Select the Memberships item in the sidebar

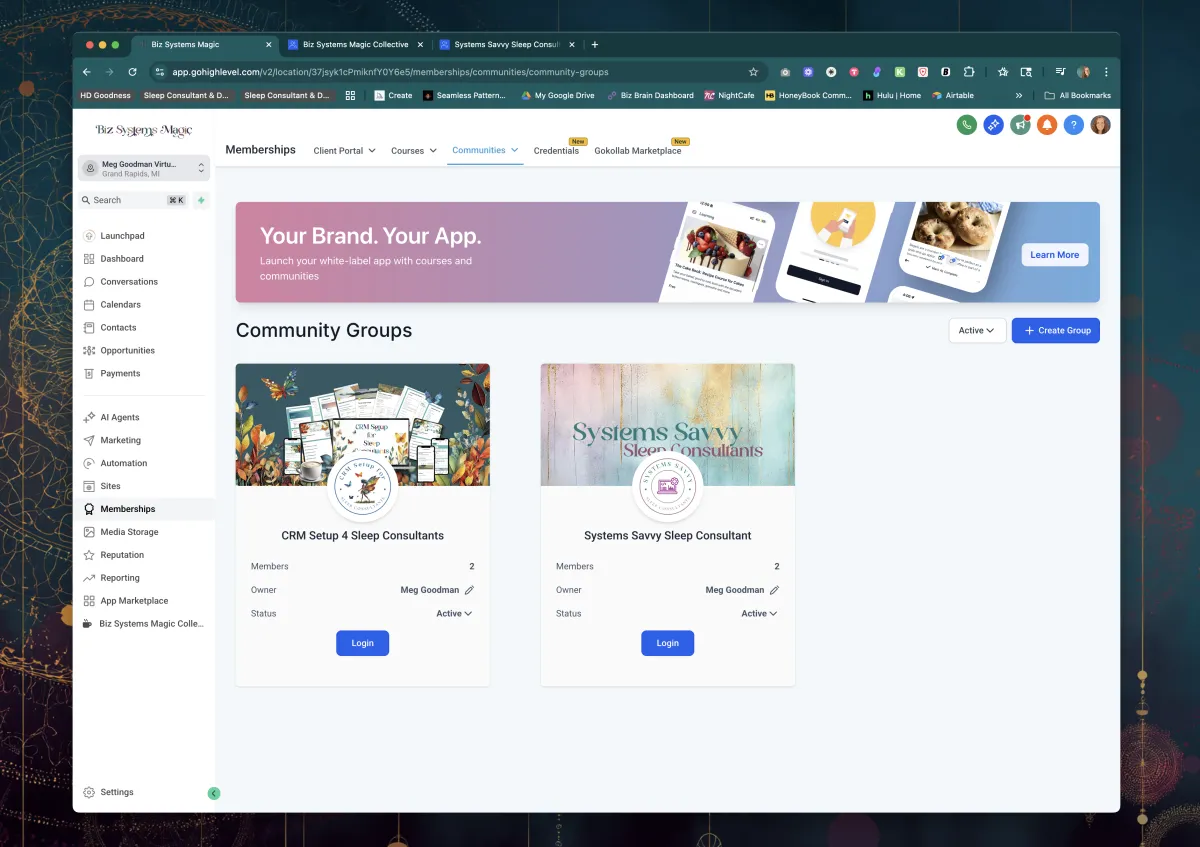144,509
